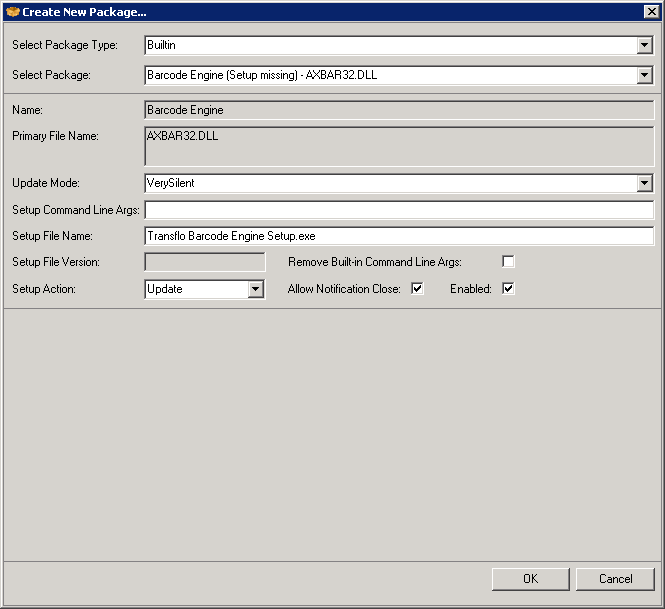The image size is (665, 609).
Task: Expand the Select Package dropdown list
Action: tap(645, 75)
